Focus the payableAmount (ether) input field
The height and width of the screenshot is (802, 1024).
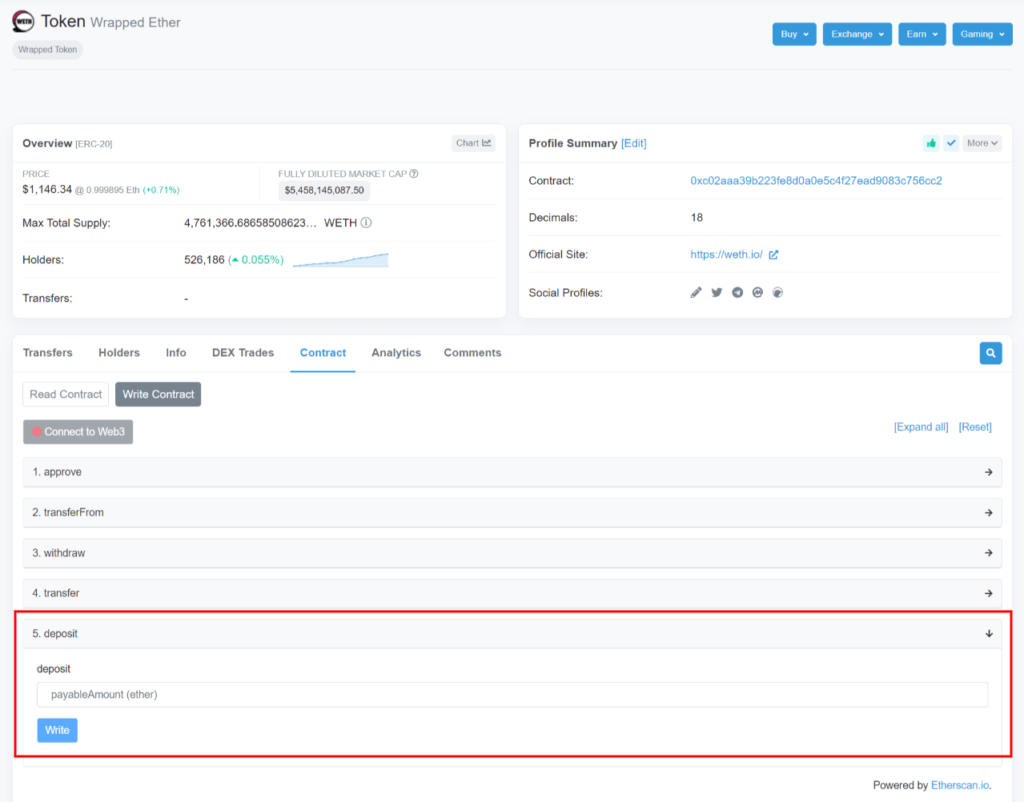coord(512,695)
